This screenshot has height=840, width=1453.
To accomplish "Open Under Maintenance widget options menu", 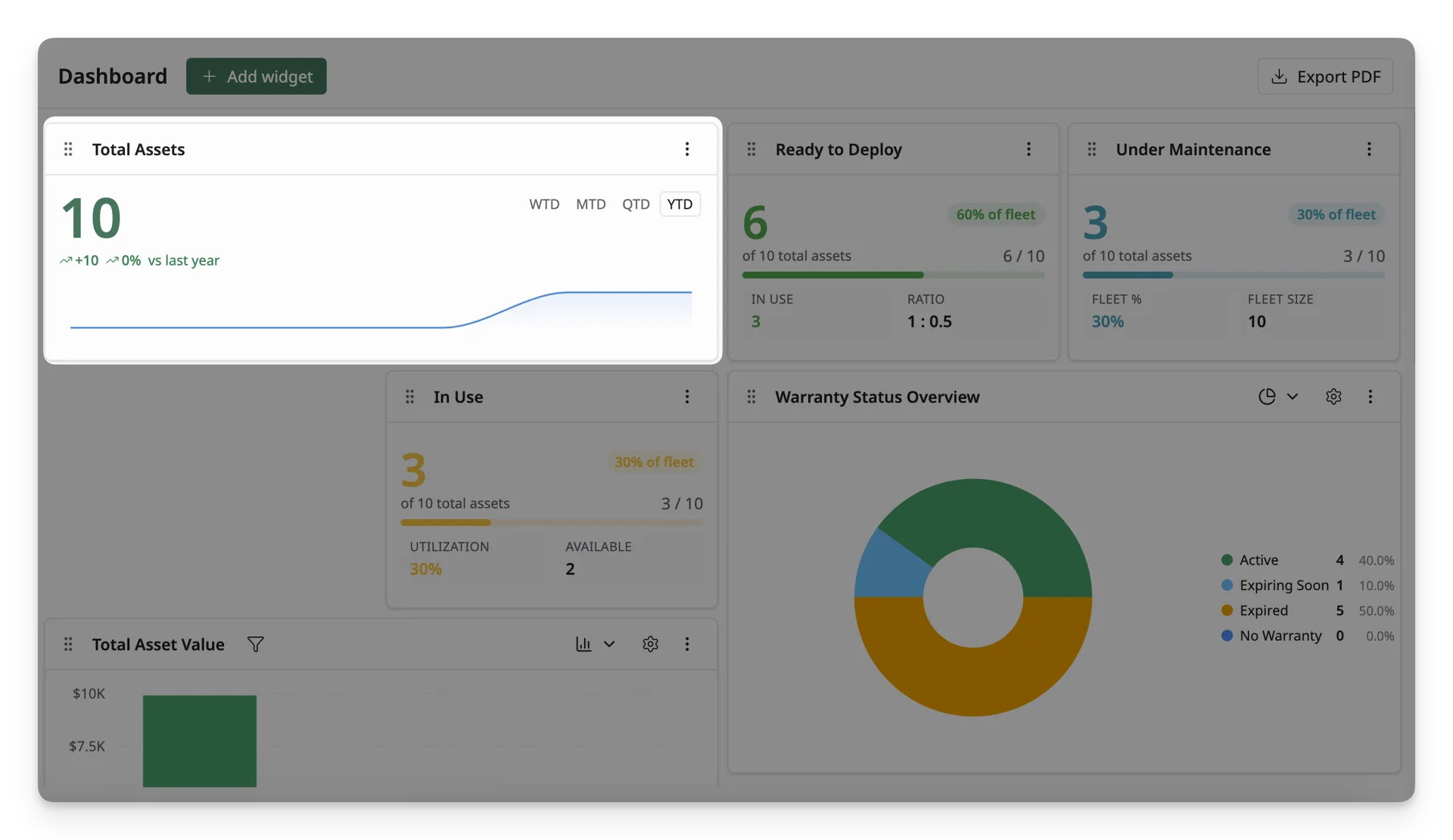I will point(1369,149).
